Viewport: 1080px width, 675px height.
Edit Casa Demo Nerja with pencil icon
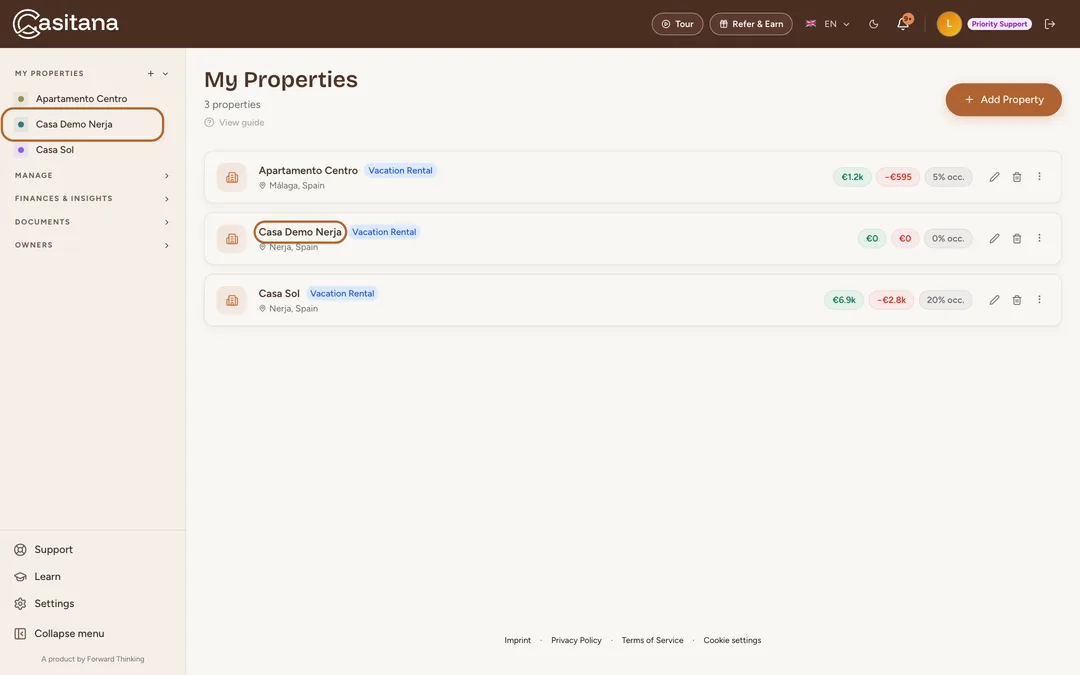coord(994,238)
